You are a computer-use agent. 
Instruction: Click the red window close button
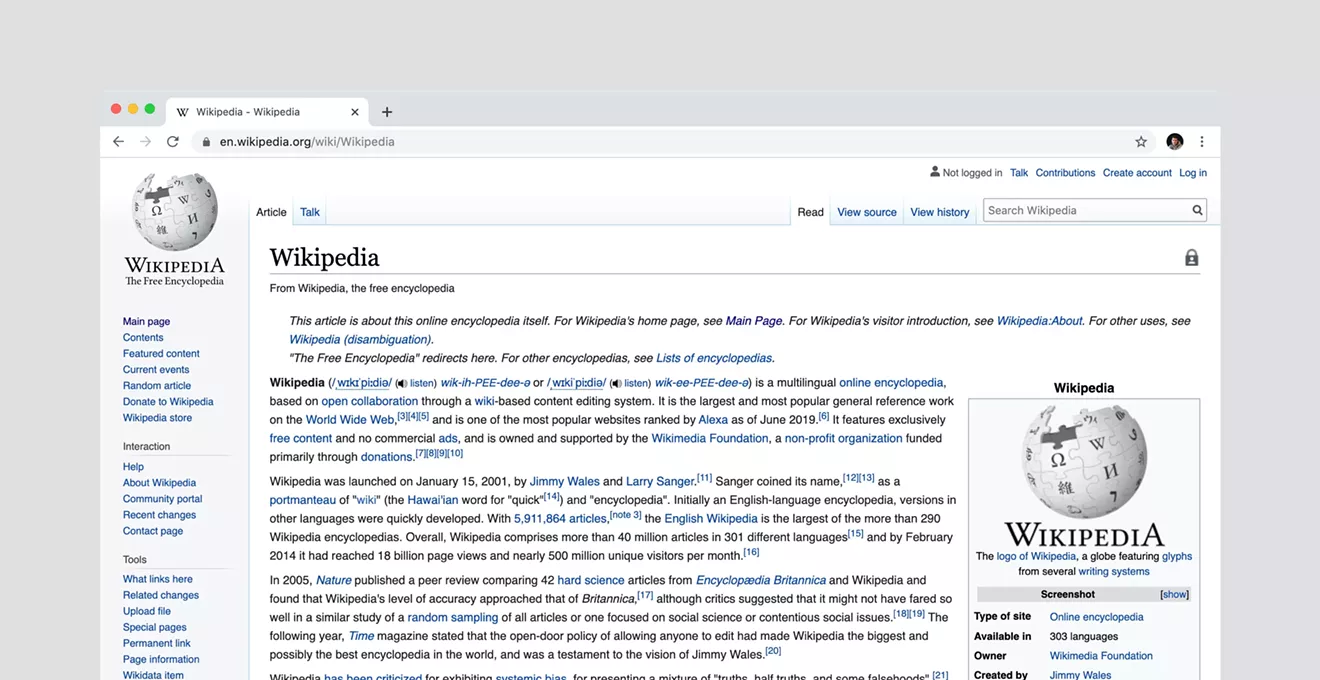(116, 109)
